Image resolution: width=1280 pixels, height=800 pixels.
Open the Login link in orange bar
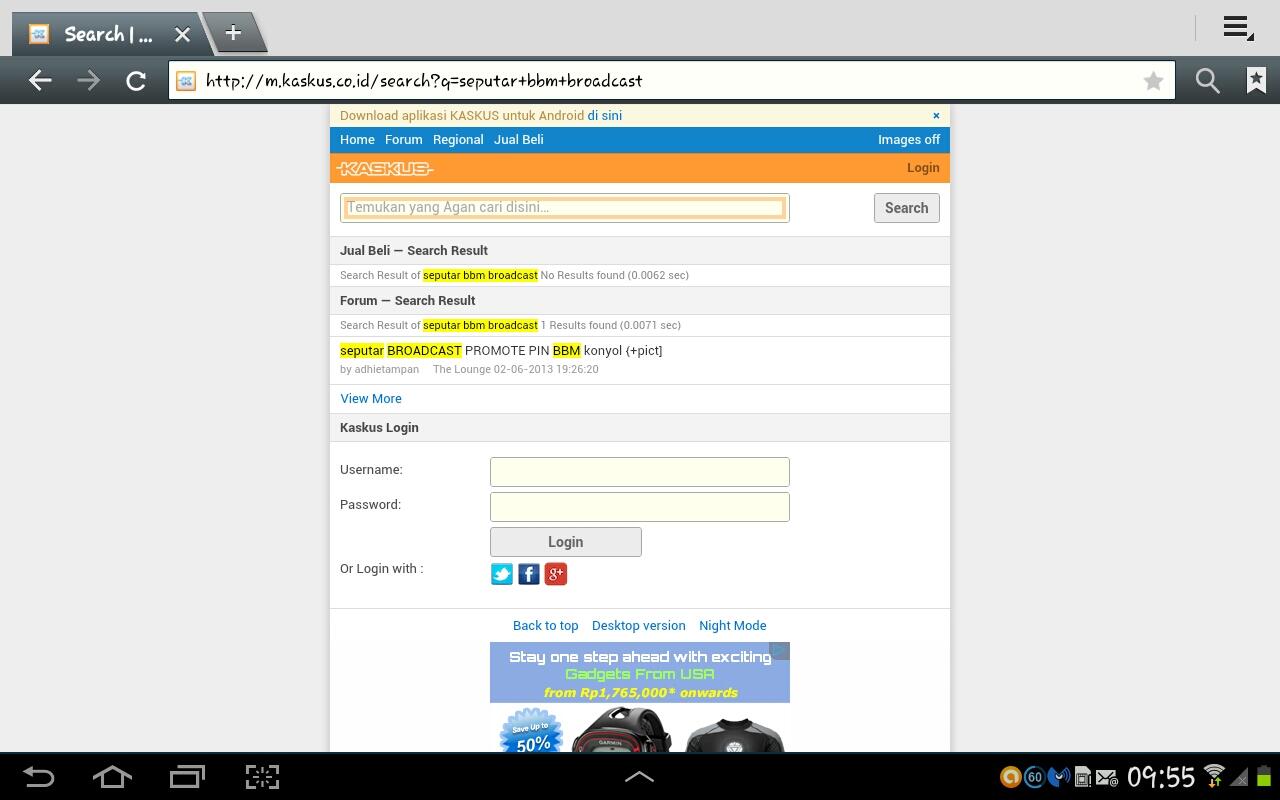pyautogui.click(x=923, y=167)
